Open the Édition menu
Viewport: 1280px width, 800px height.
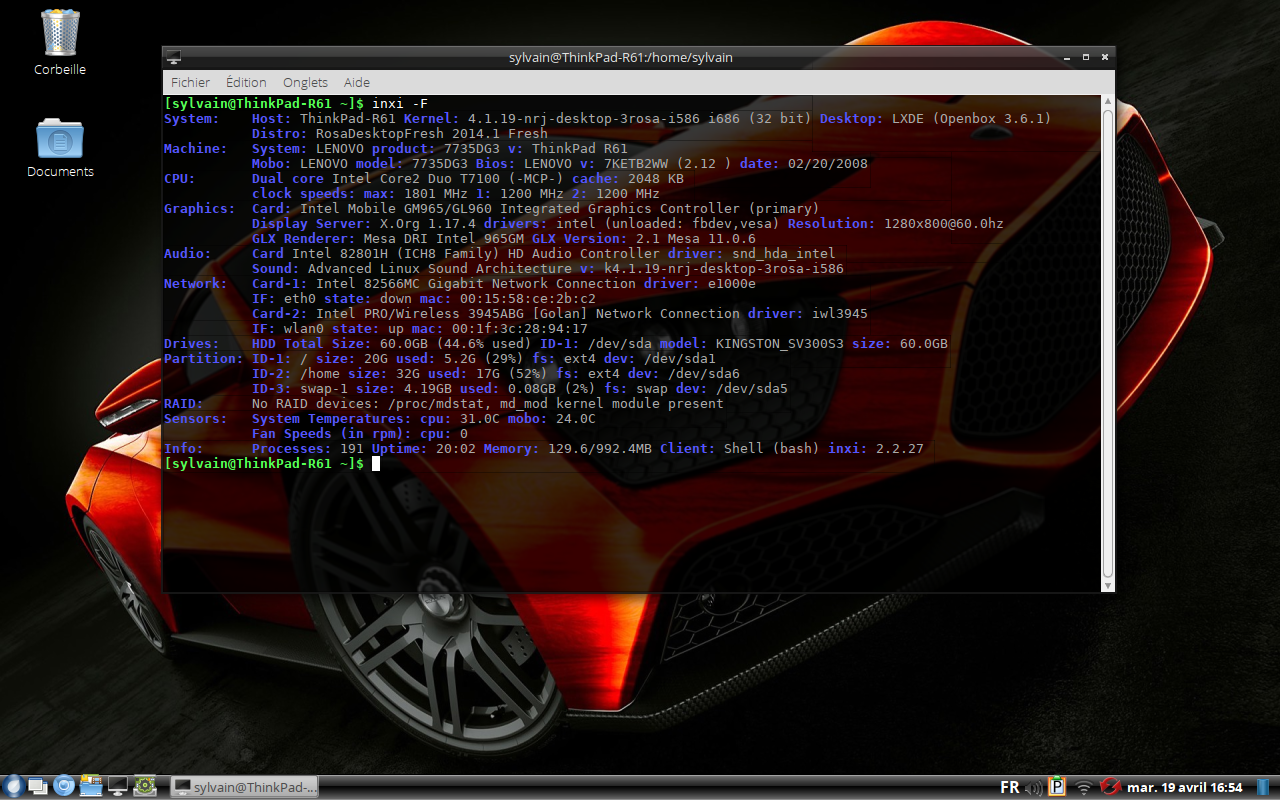click(x=246, y=83)
